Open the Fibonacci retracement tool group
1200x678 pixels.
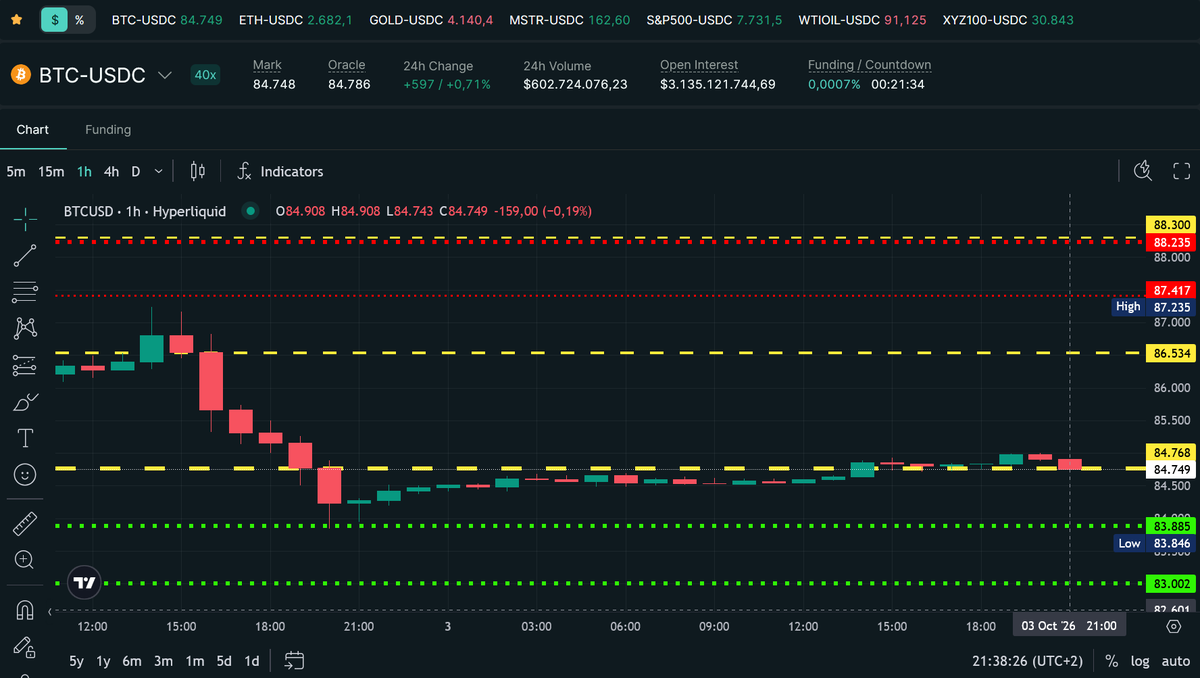coord(25,292)
